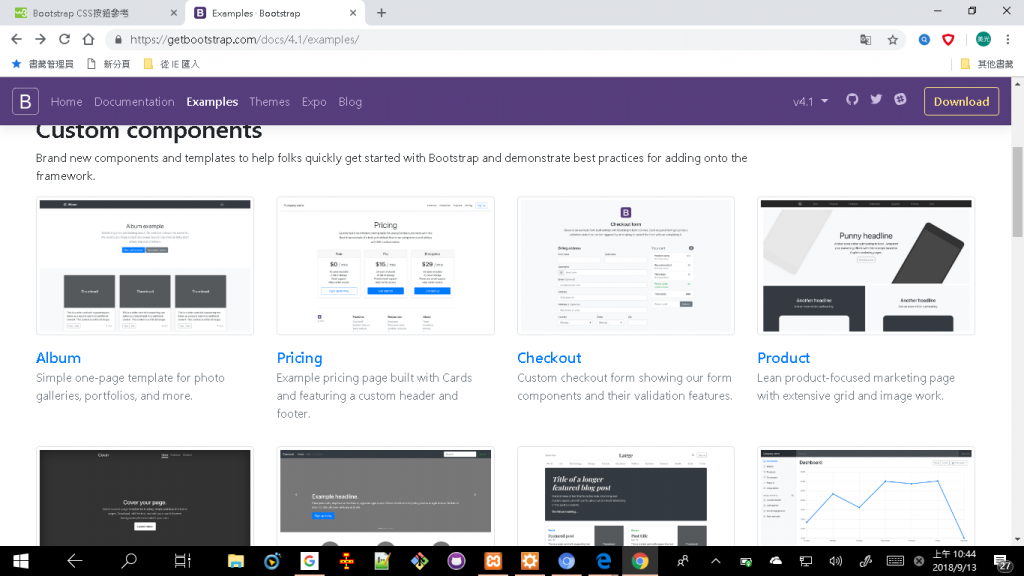Screen dimensions: 1024x576
Task: Close the Examples · Bootstrap tab
Action: coord(353,12)
